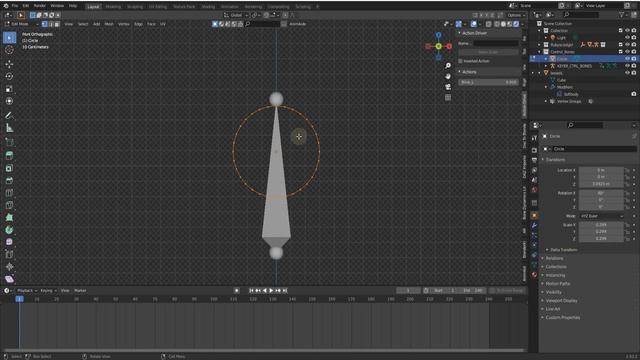Screen dimensions: 640x360
Task: Click the Bone_1 action slider
Action: 489,82
